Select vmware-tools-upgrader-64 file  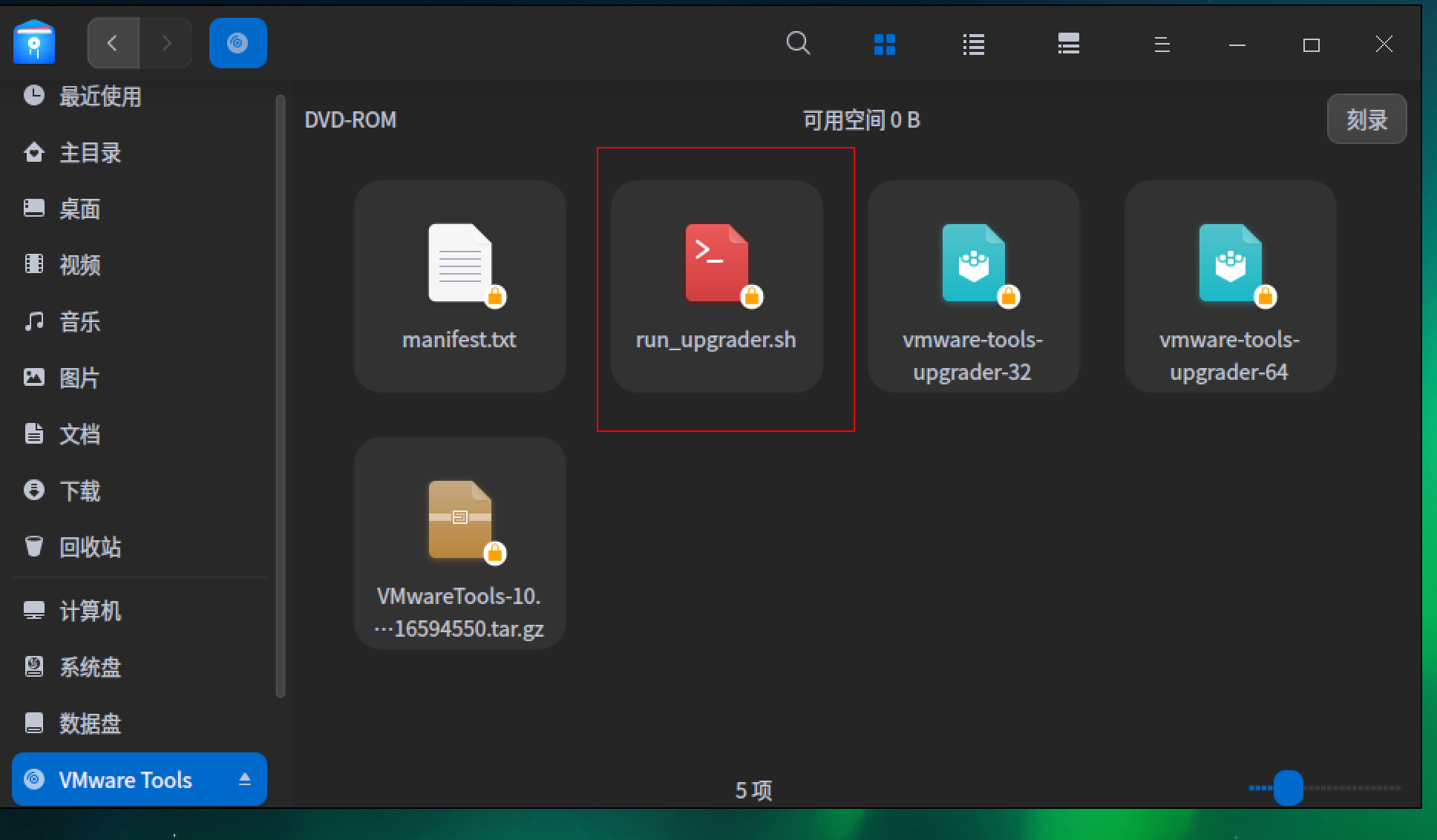pyautogui.click(x=1230, y=286)
